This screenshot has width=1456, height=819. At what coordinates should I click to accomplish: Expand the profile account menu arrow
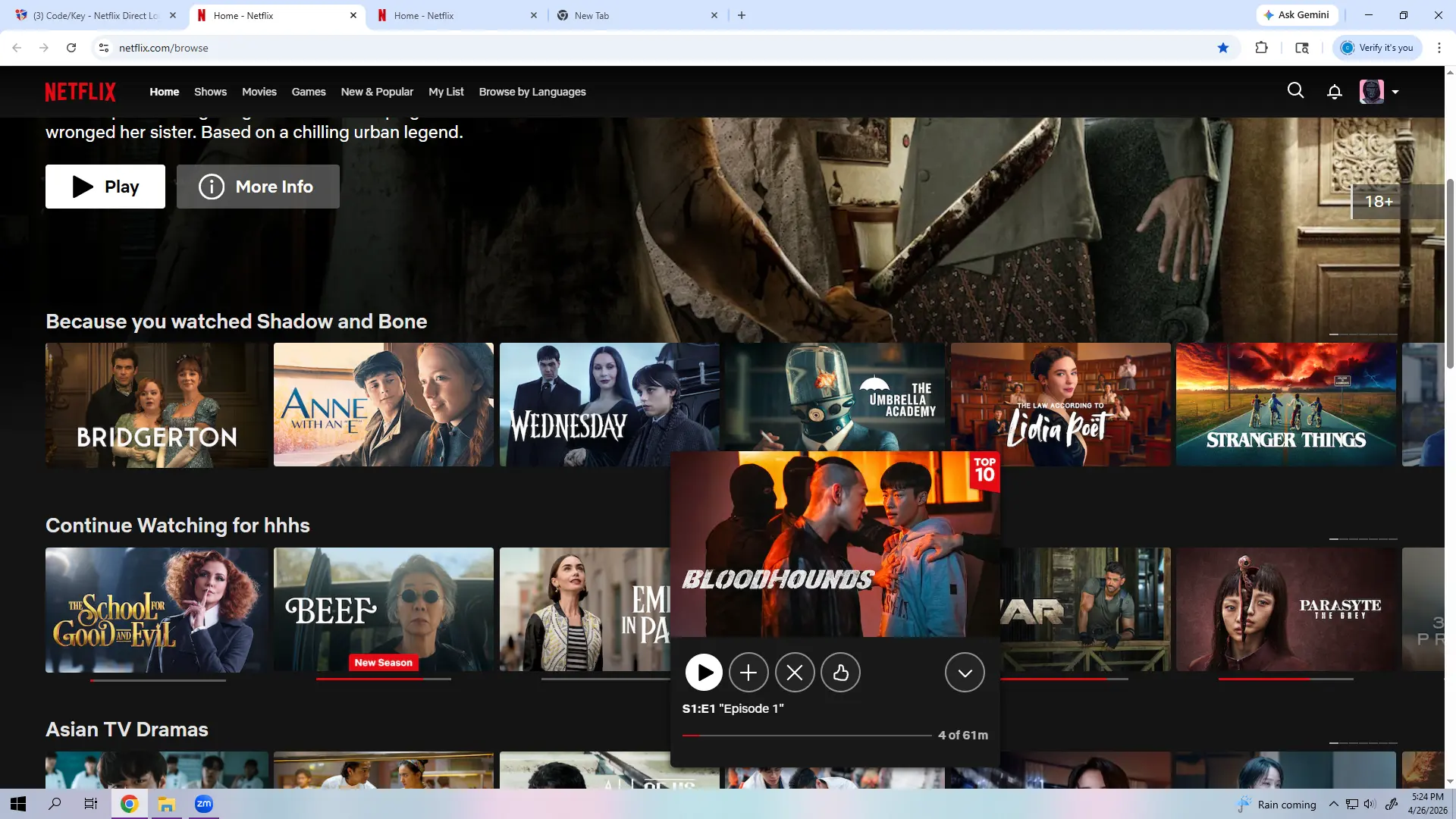1395,93
